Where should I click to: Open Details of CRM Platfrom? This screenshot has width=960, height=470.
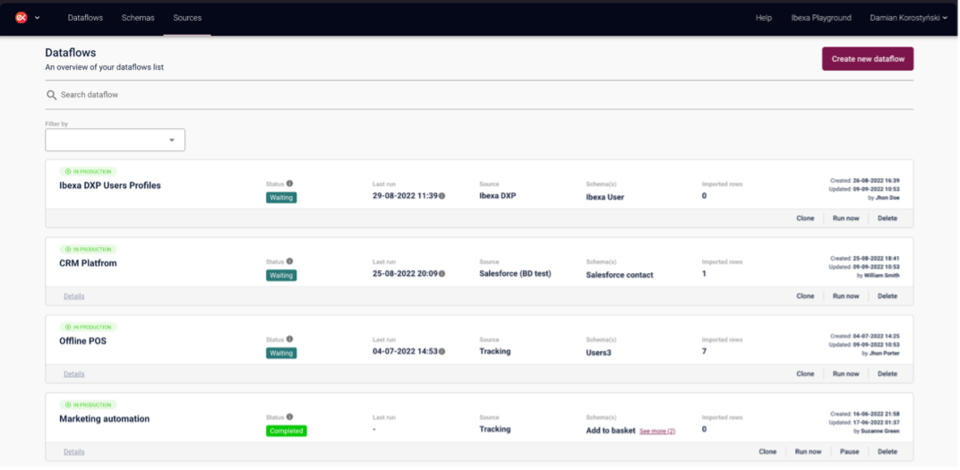coord(74,296)
